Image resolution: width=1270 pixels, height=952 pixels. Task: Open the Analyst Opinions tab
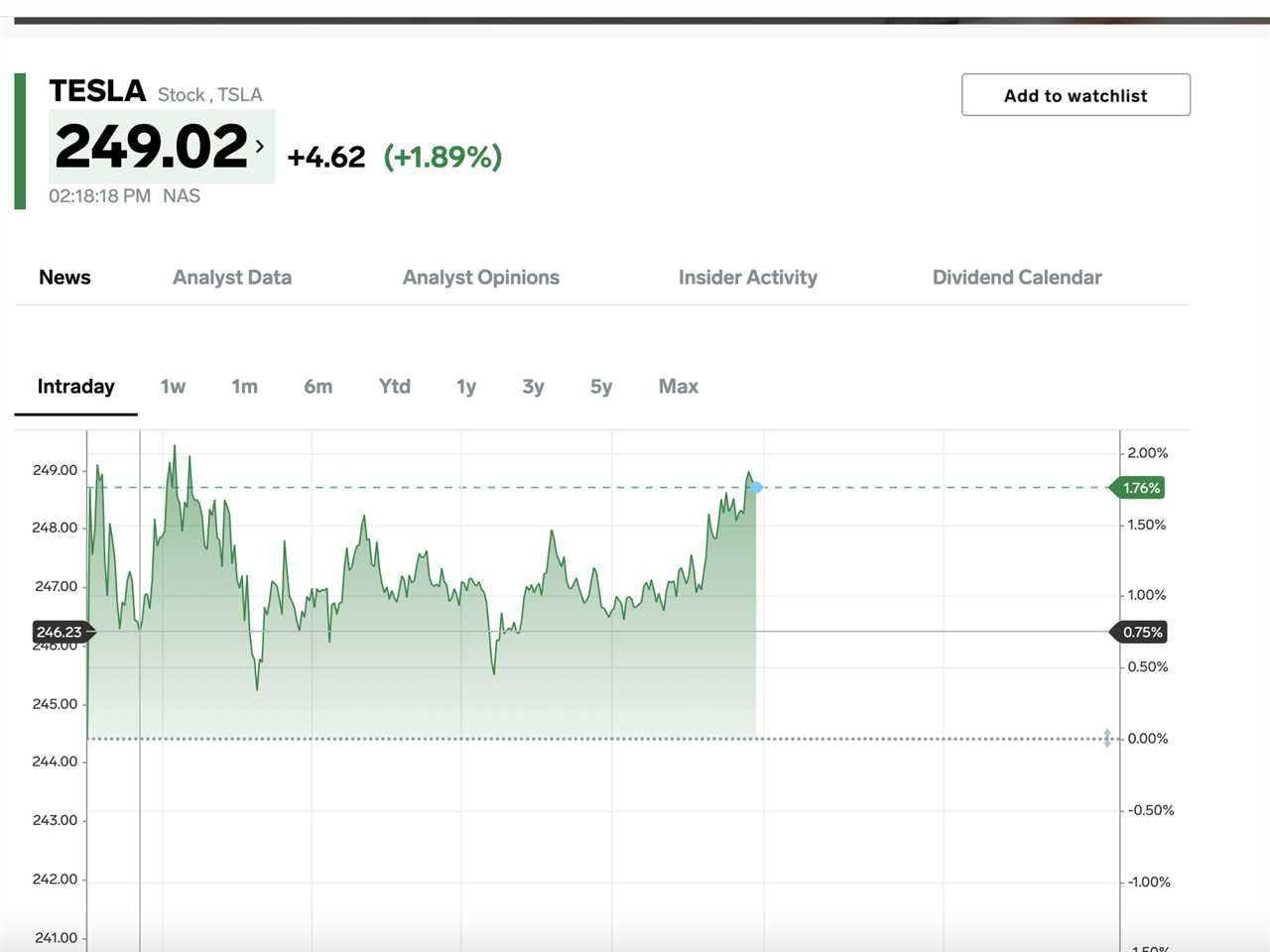click(481, 278)
